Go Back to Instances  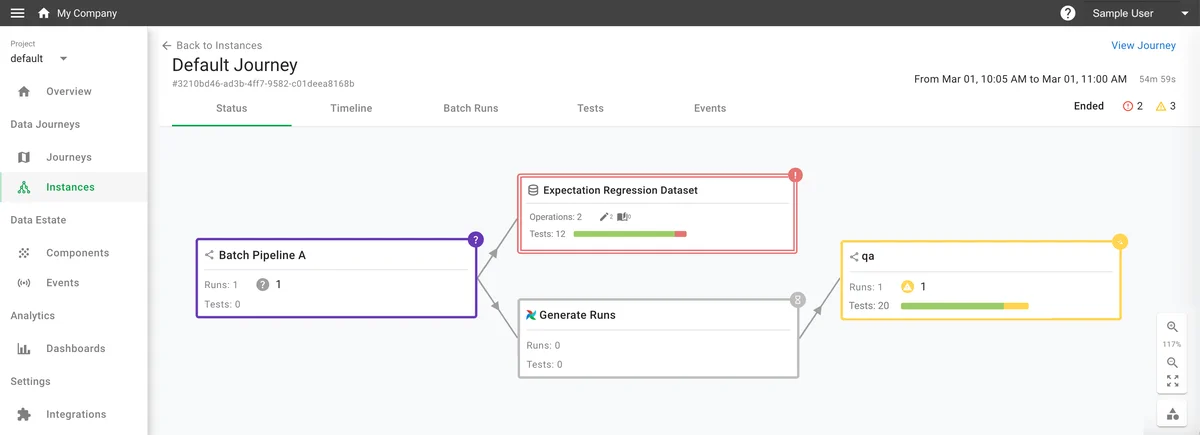[212, 45]
